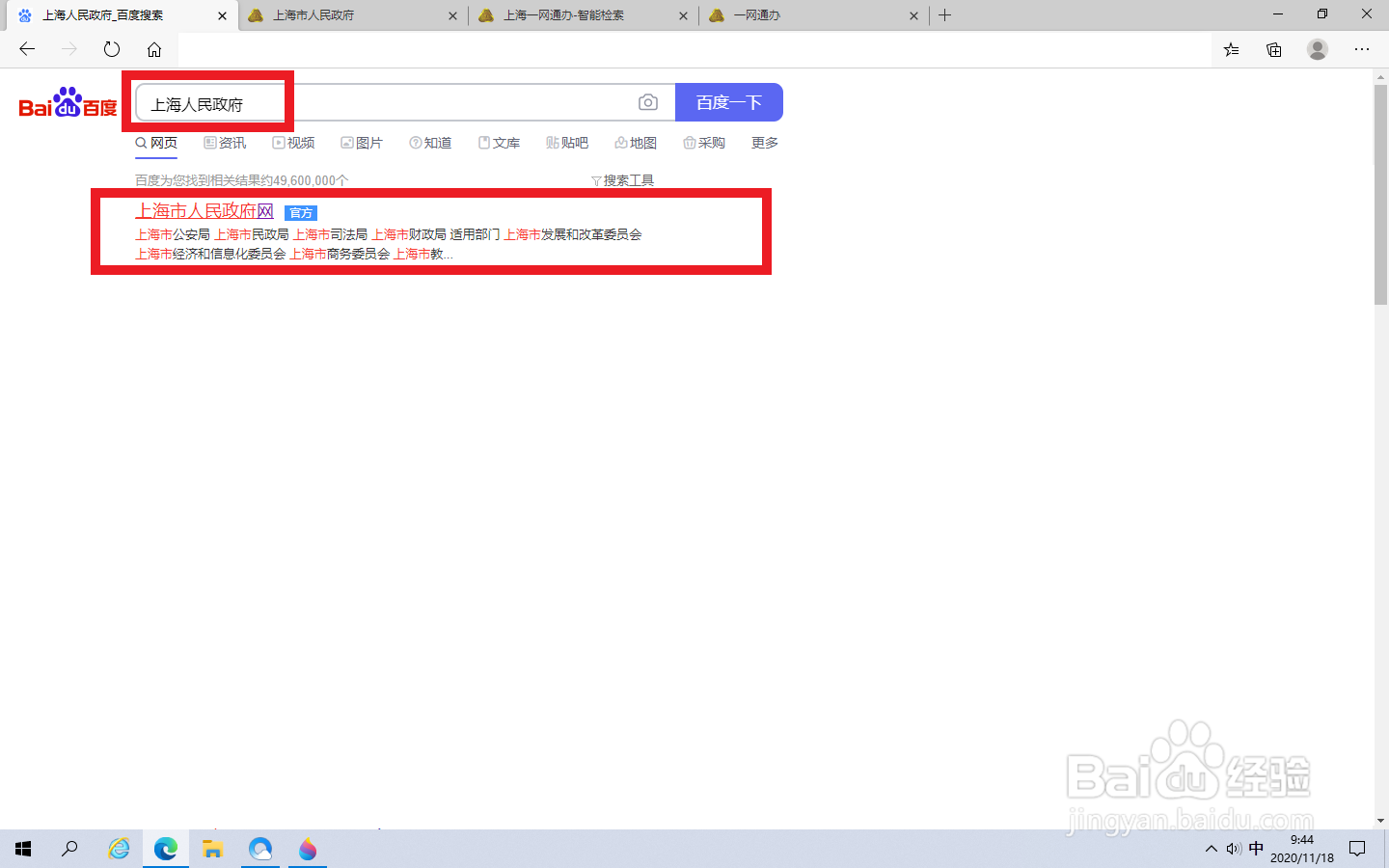Viewport: 1389px width, 868px height.
Task: Click the Baidu logo
Action: [68, 102]
